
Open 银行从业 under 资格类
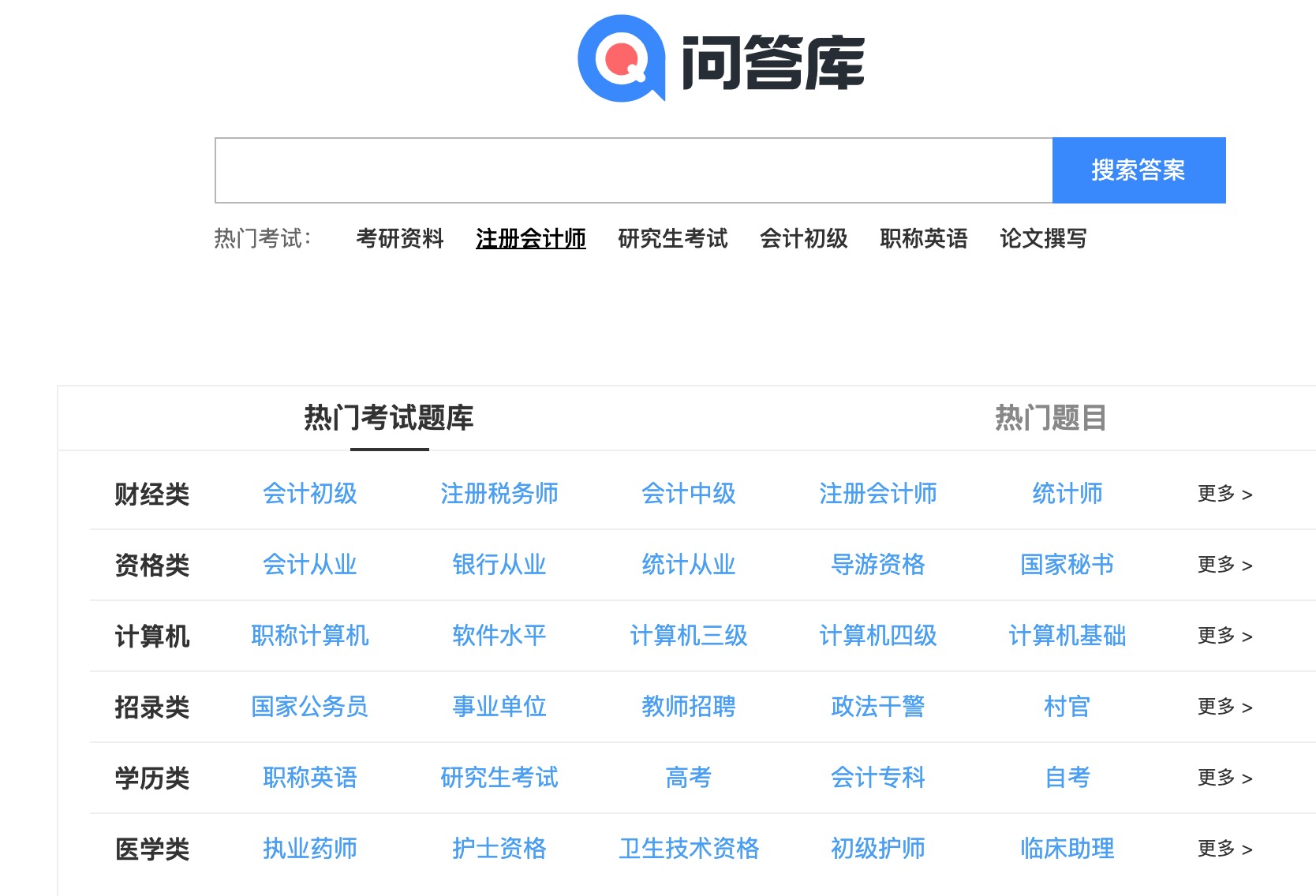(x=499, y=565)
